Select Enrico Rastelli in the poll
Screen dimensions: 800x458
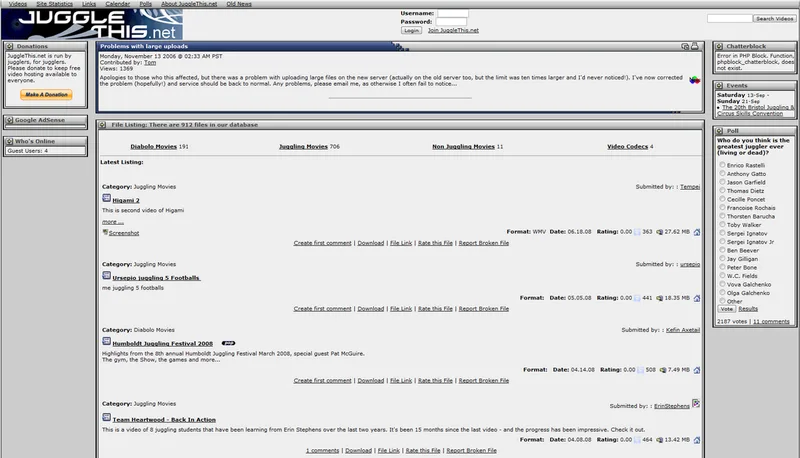click(722, 165)
